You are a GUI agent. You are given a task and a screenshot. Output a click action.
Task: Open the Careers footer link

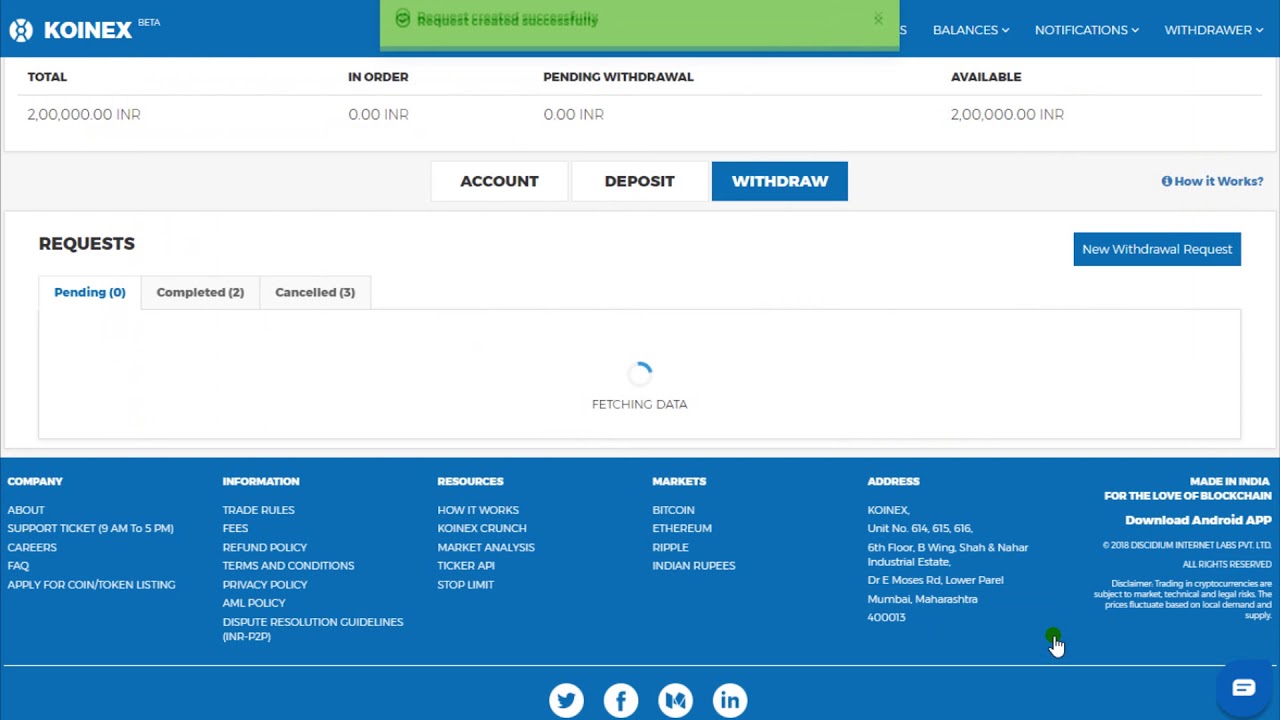coord(32,547)
